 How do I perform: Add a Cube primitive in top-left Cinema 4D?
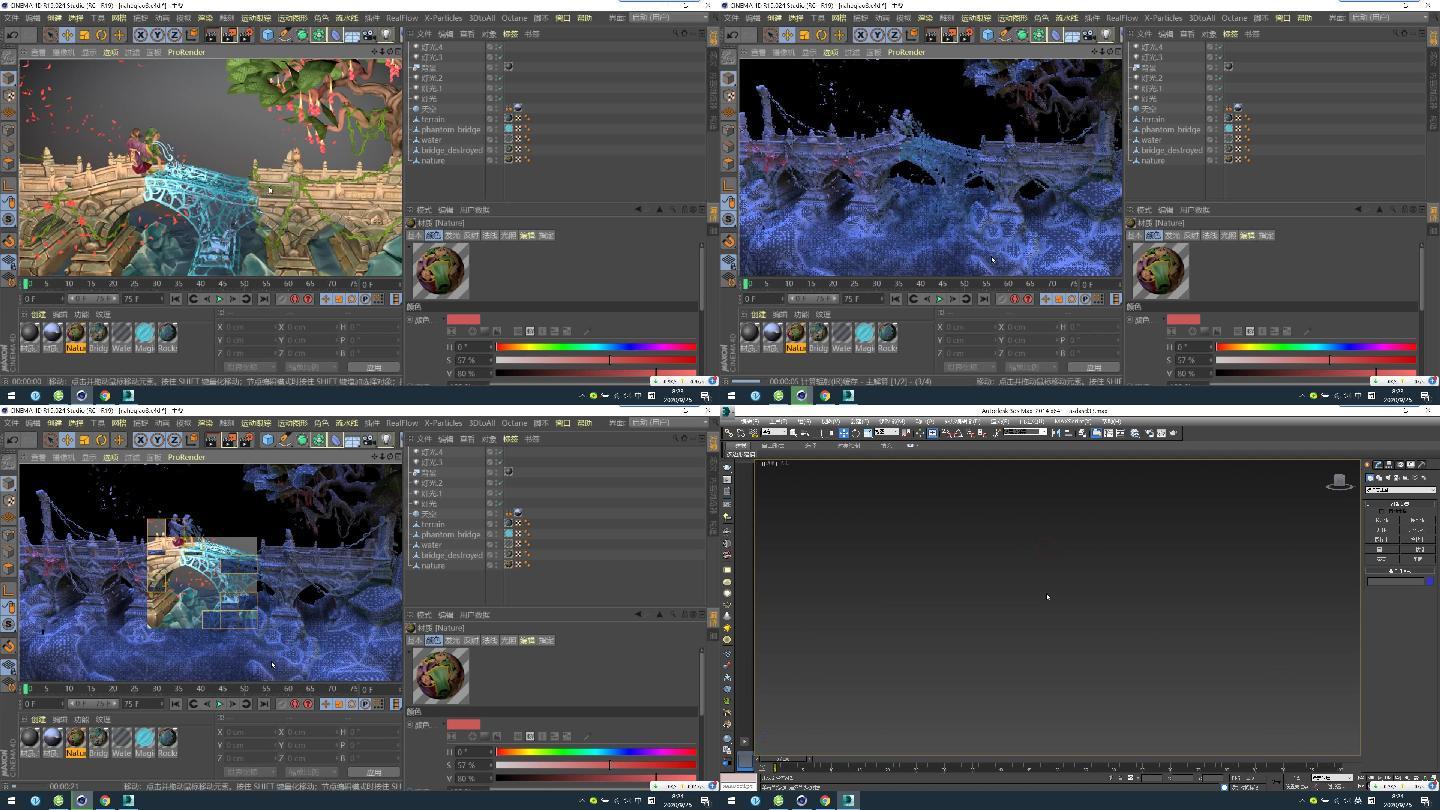click(268, 35)
